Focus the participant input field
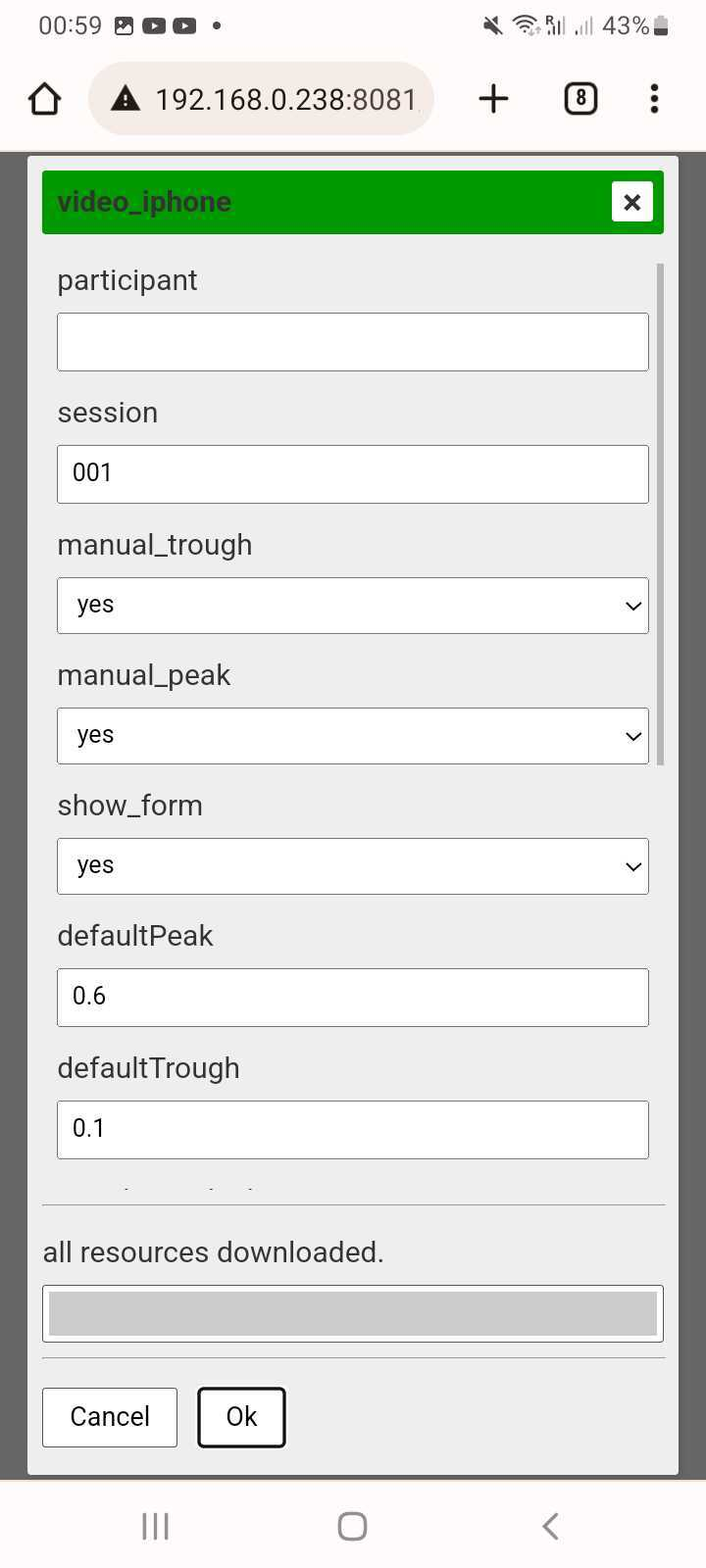706x1568 pixels. point(353,342)
